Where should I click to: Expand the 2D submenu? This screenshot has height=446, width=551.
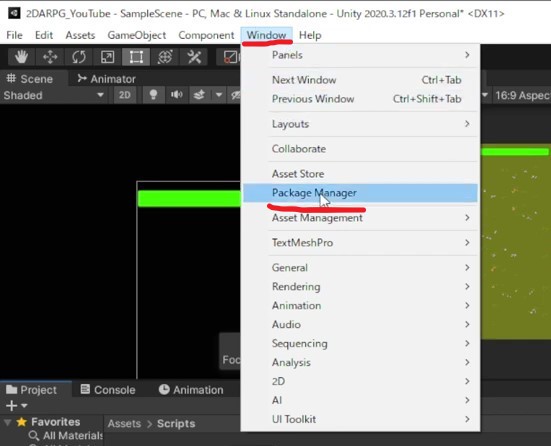(x=360, y=382)
